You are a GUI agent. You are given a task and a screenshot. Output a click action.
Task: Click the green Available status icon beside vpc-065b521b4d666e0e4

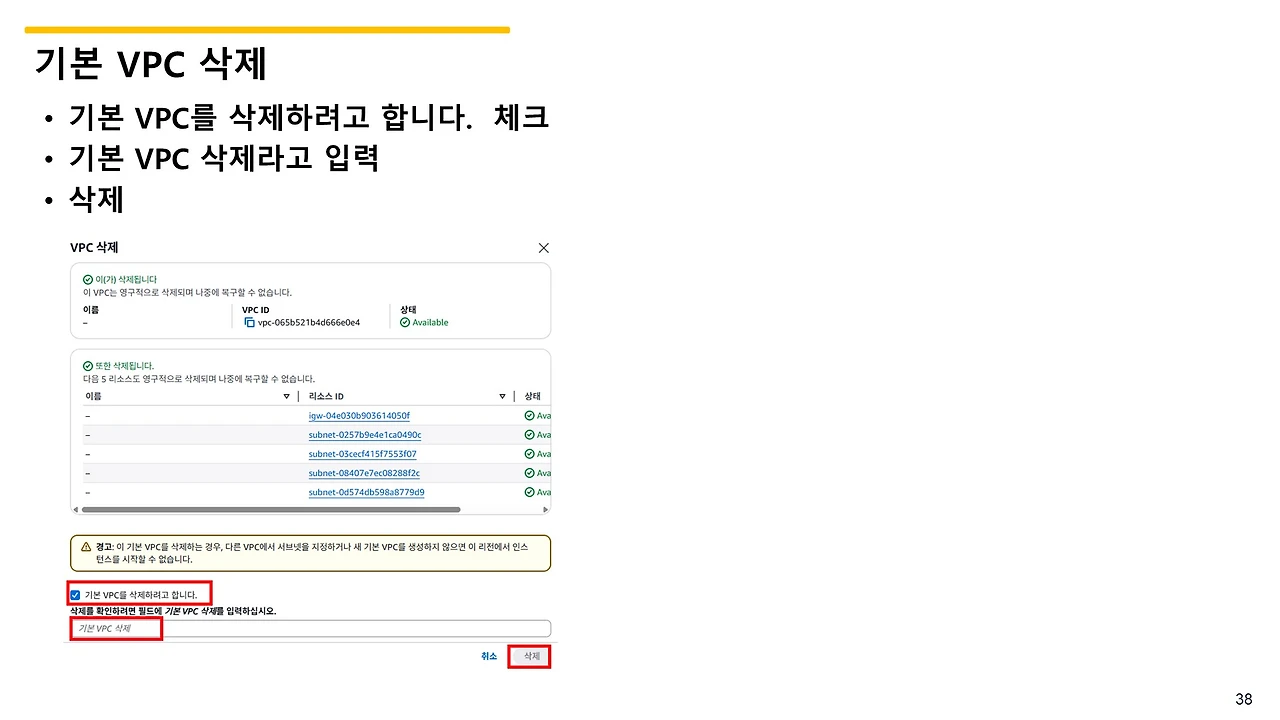click(402, 322)
